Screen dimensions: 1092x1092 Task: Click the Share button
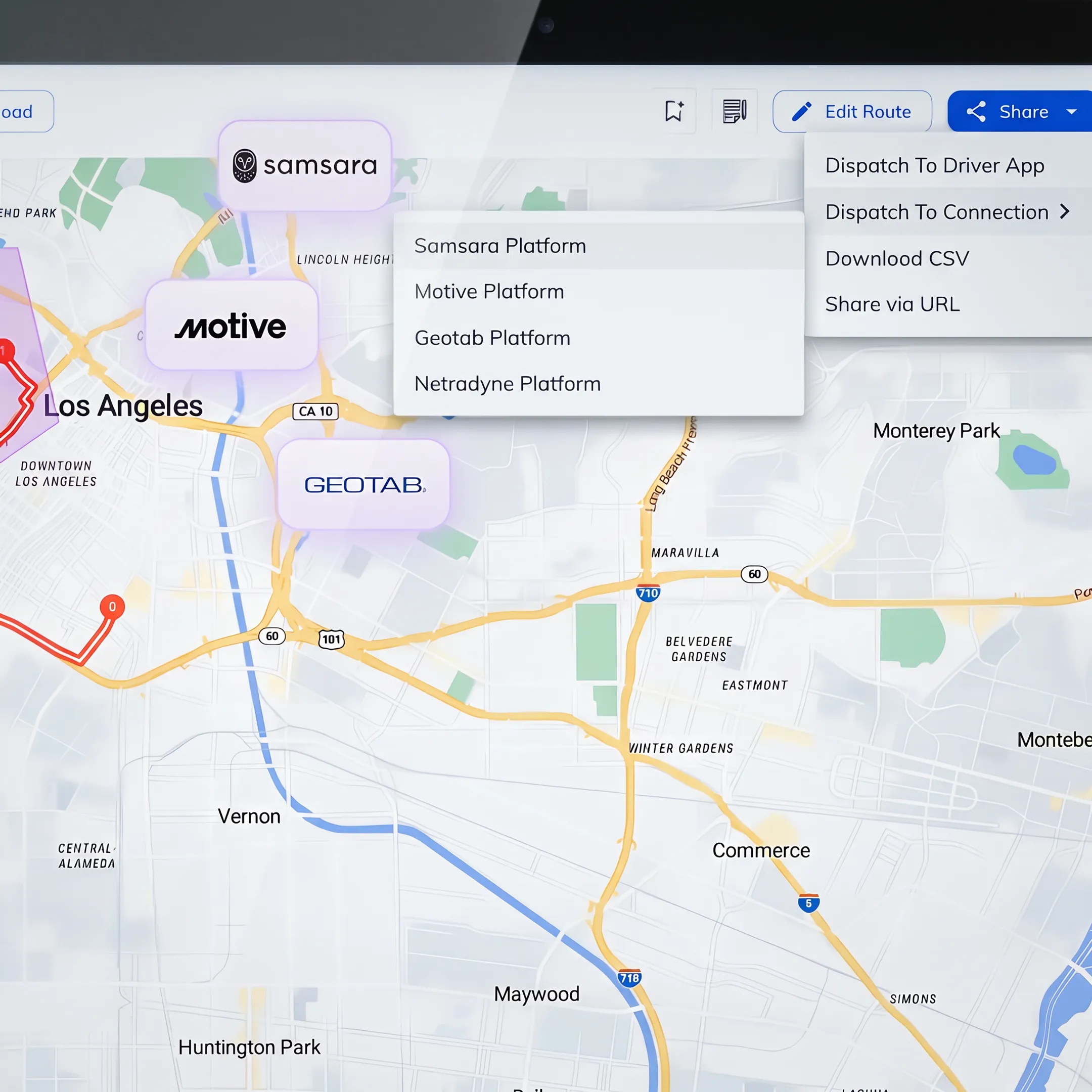coord(1020,111)
